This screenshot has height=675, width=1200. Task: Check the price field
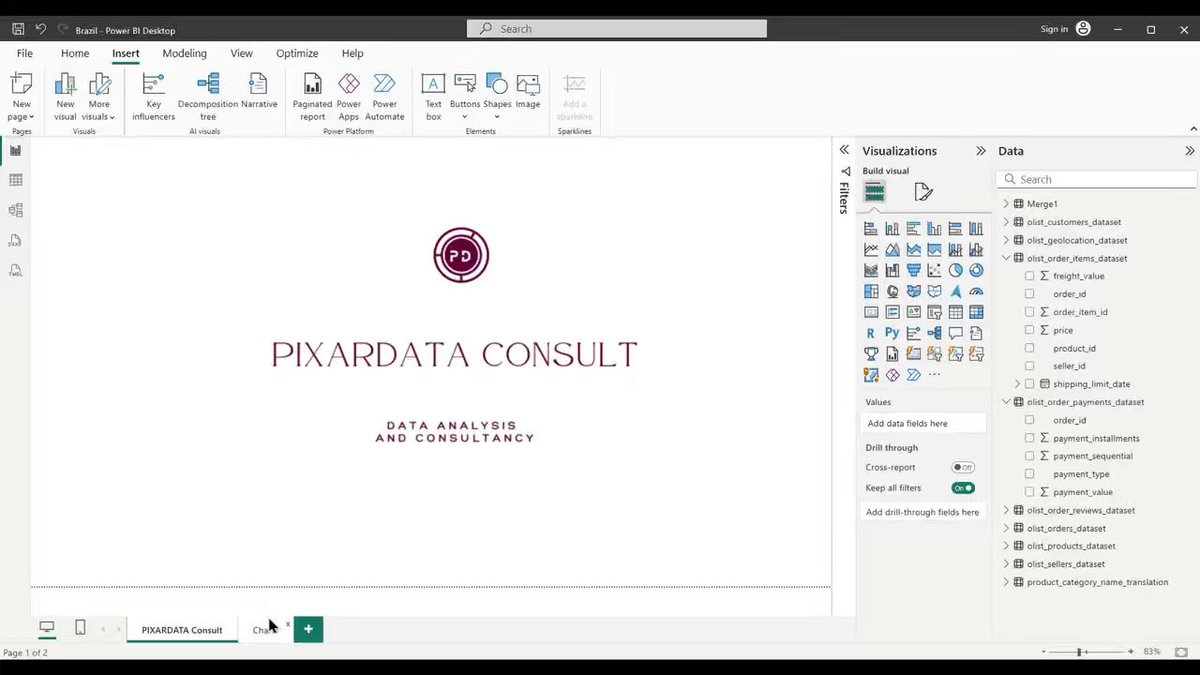pos(1029,330)
